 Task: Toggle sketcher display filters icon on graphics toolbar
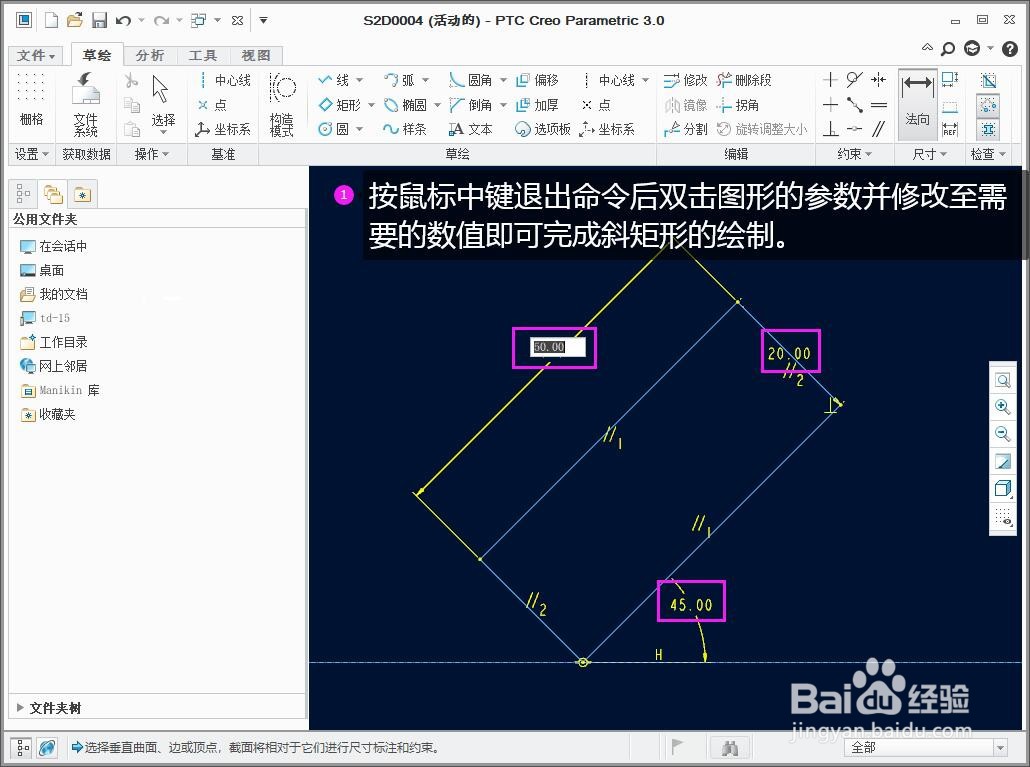point(1002,515)
